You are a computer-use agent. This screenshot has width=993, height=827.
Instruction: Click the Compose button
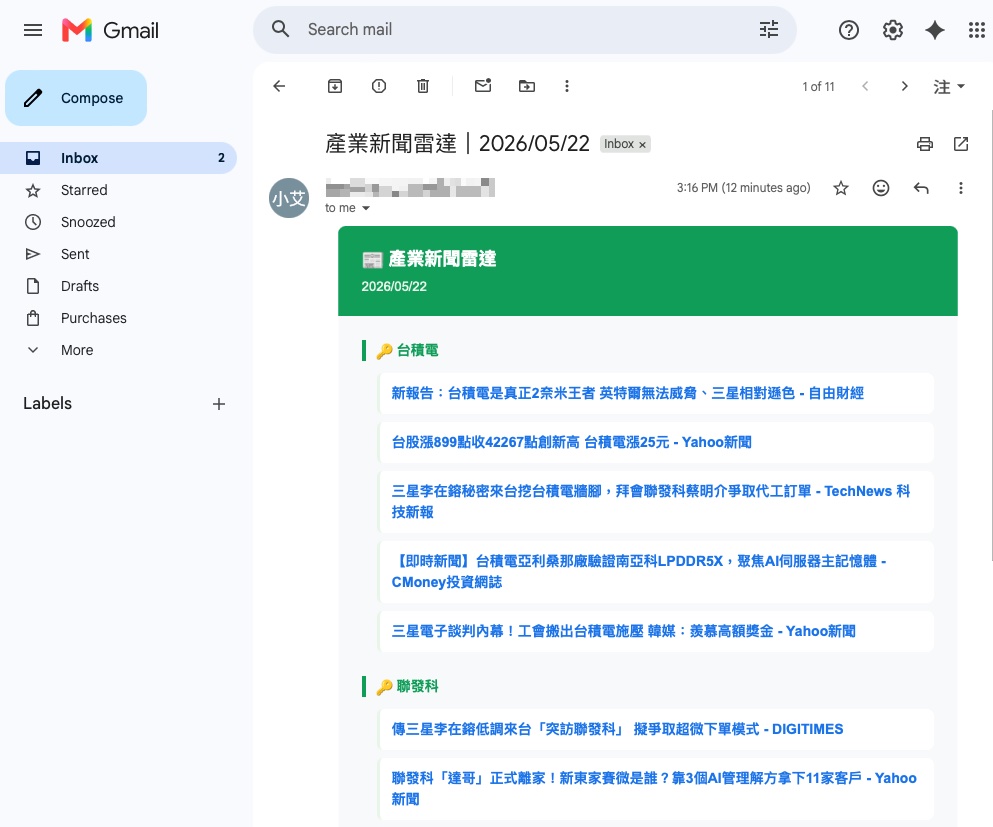(76, 98)
